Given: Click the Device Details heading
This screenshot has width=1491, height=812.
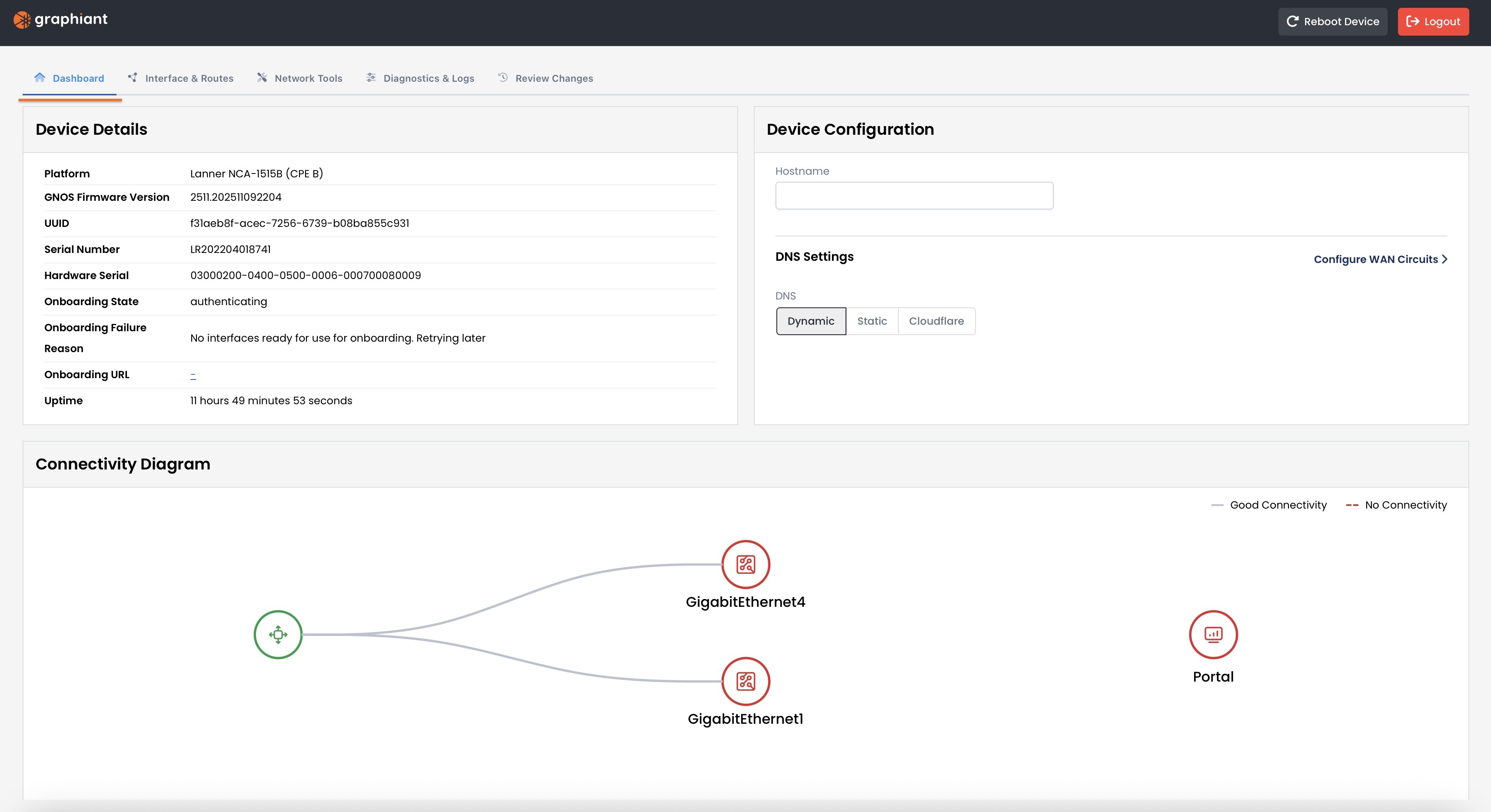Looking at the screenshot, I should (91, 129).
